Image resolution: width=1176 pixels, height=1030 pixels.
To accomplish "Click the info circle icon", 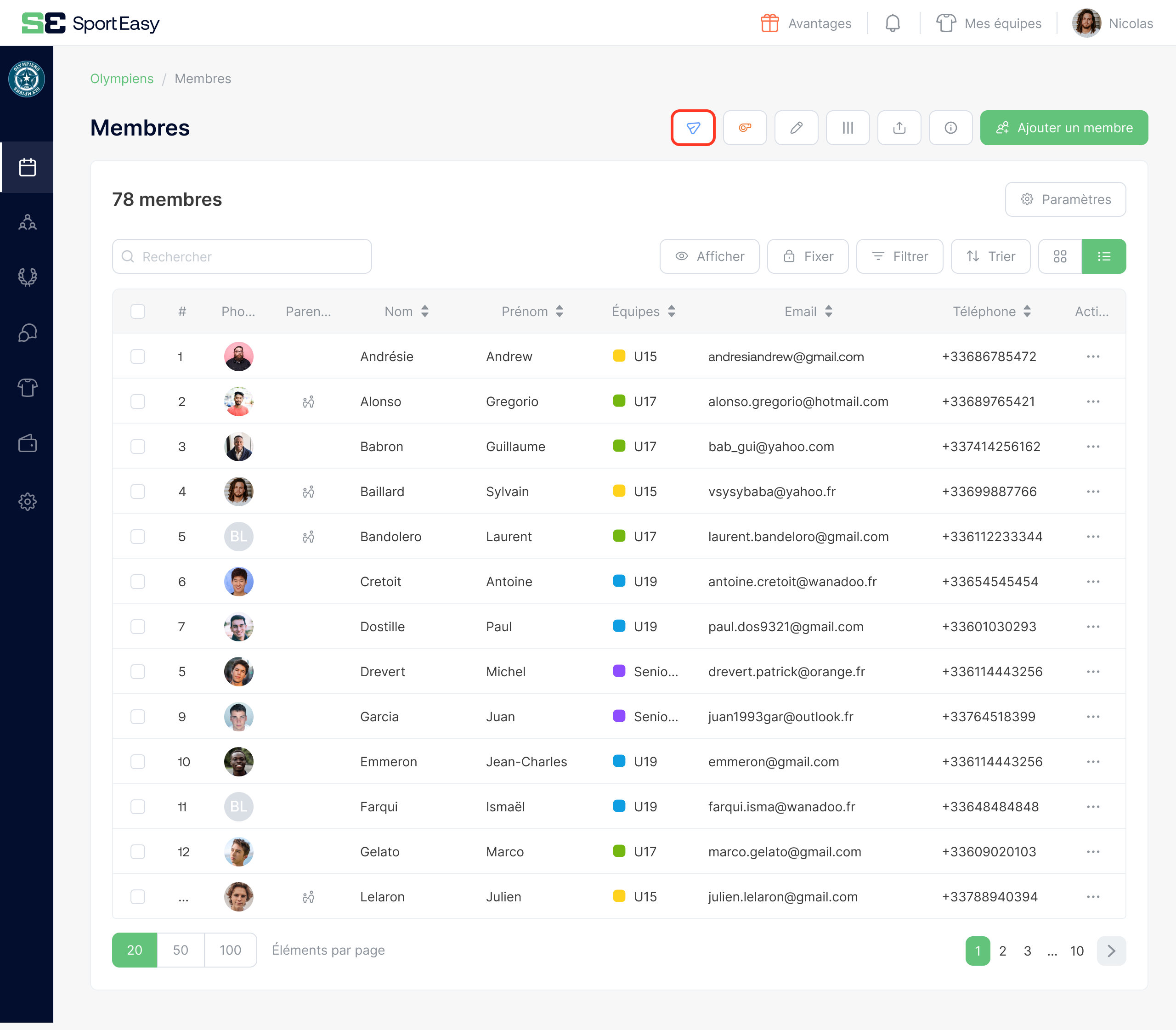I will (950, 128).
